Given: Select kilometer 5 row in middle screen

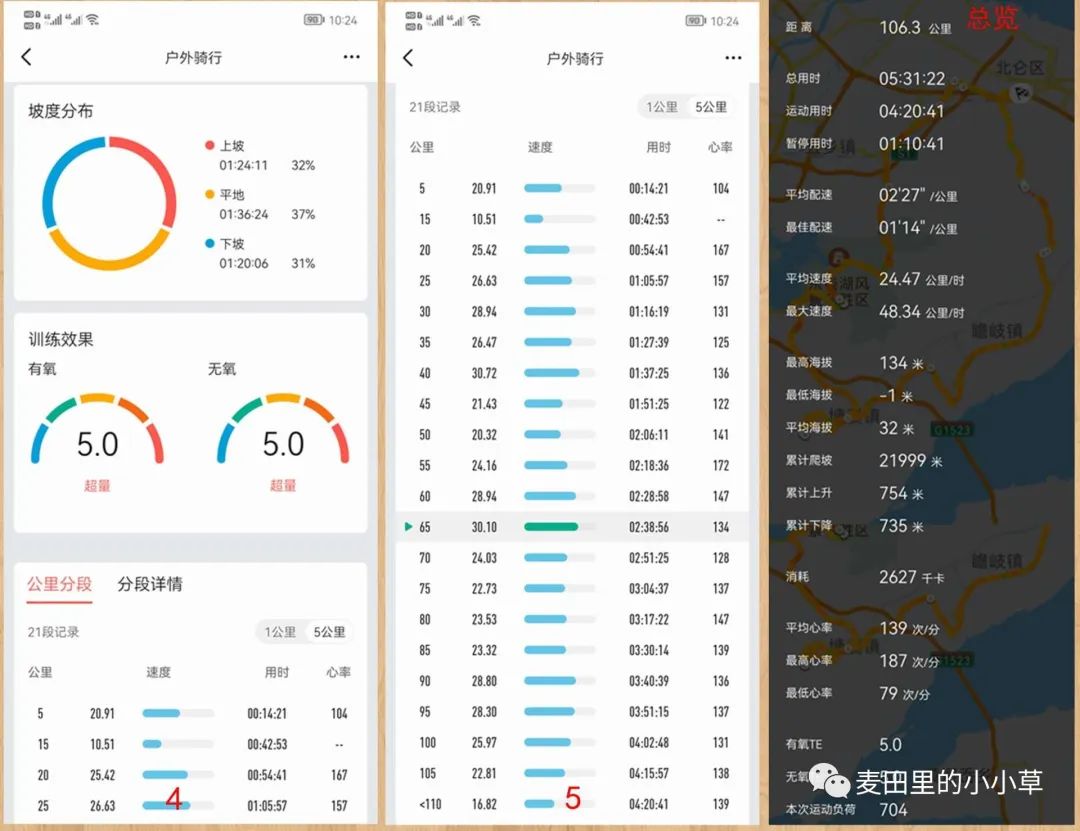Looking at the screenshot, I should coord(572,188).
